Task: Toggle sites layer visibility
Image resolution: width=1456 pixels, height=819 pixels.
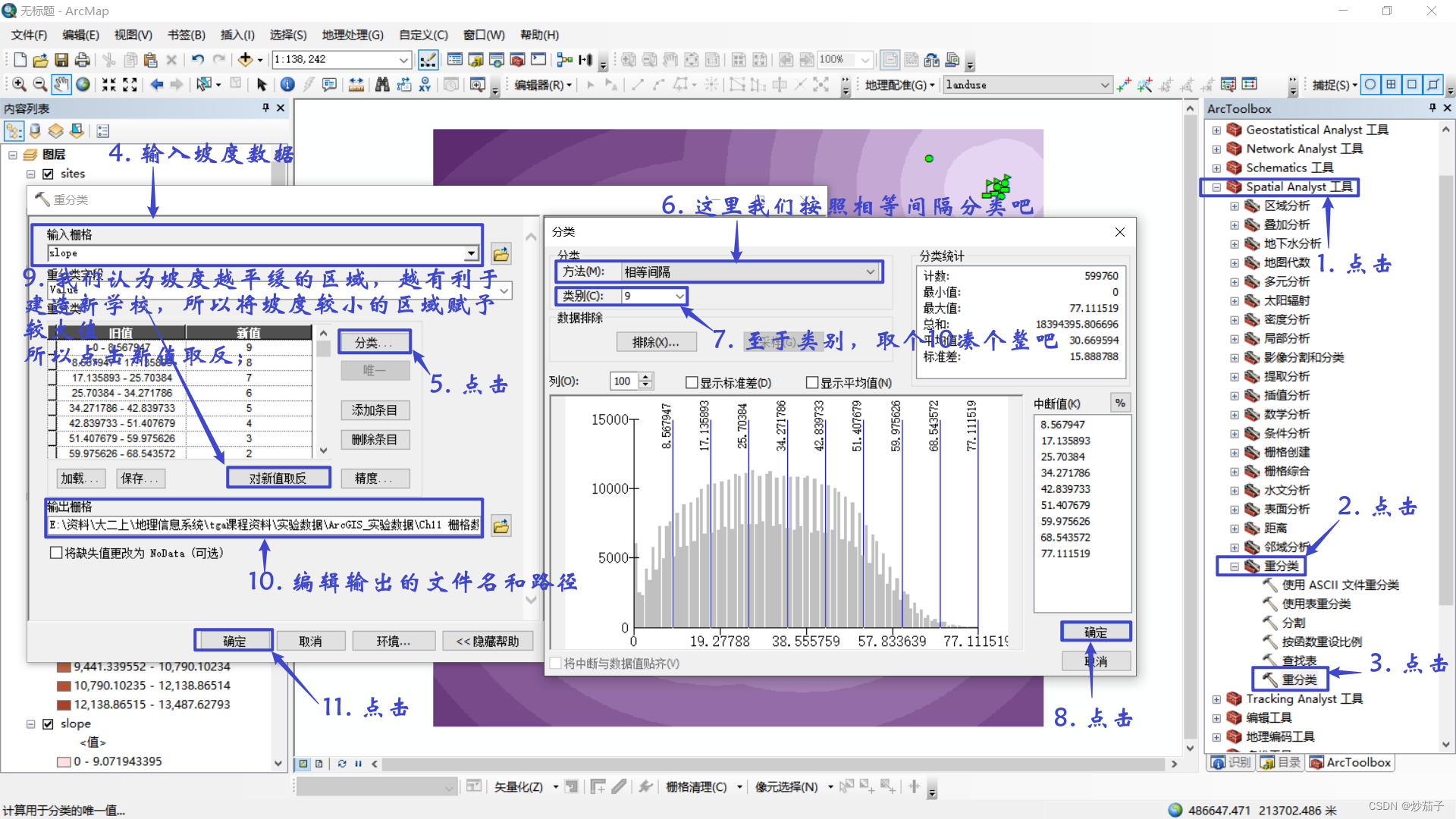Action: [x=48, y=174]
